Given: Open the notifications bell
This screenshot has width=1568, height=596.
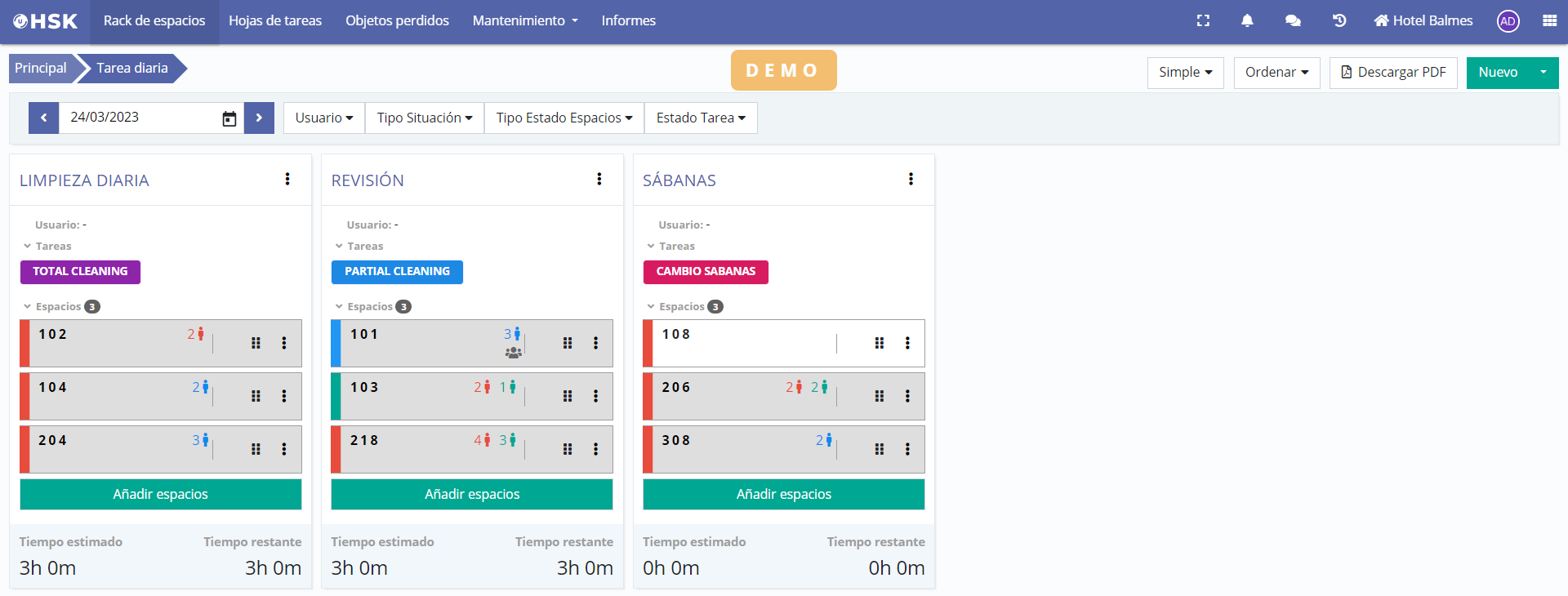Looking at the screenshot, I should pyautogui.click(x=1247, y=20).
